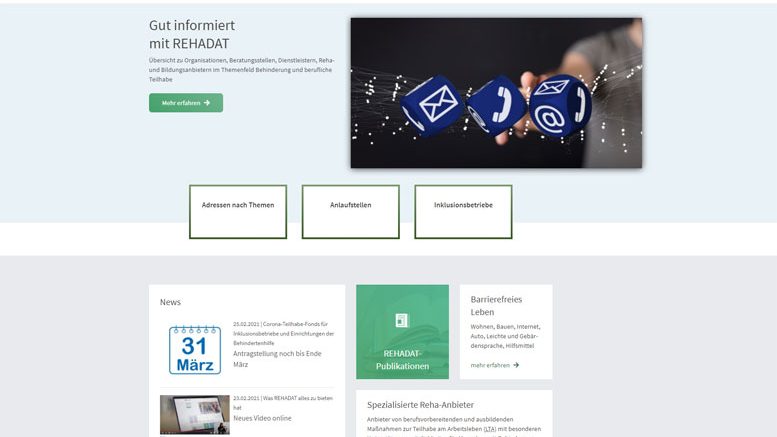Click the 'LTA' abbreviation in Reha-Anbieter text
Image resolution: width=777 pixels, height=437 pixels.
490,428
